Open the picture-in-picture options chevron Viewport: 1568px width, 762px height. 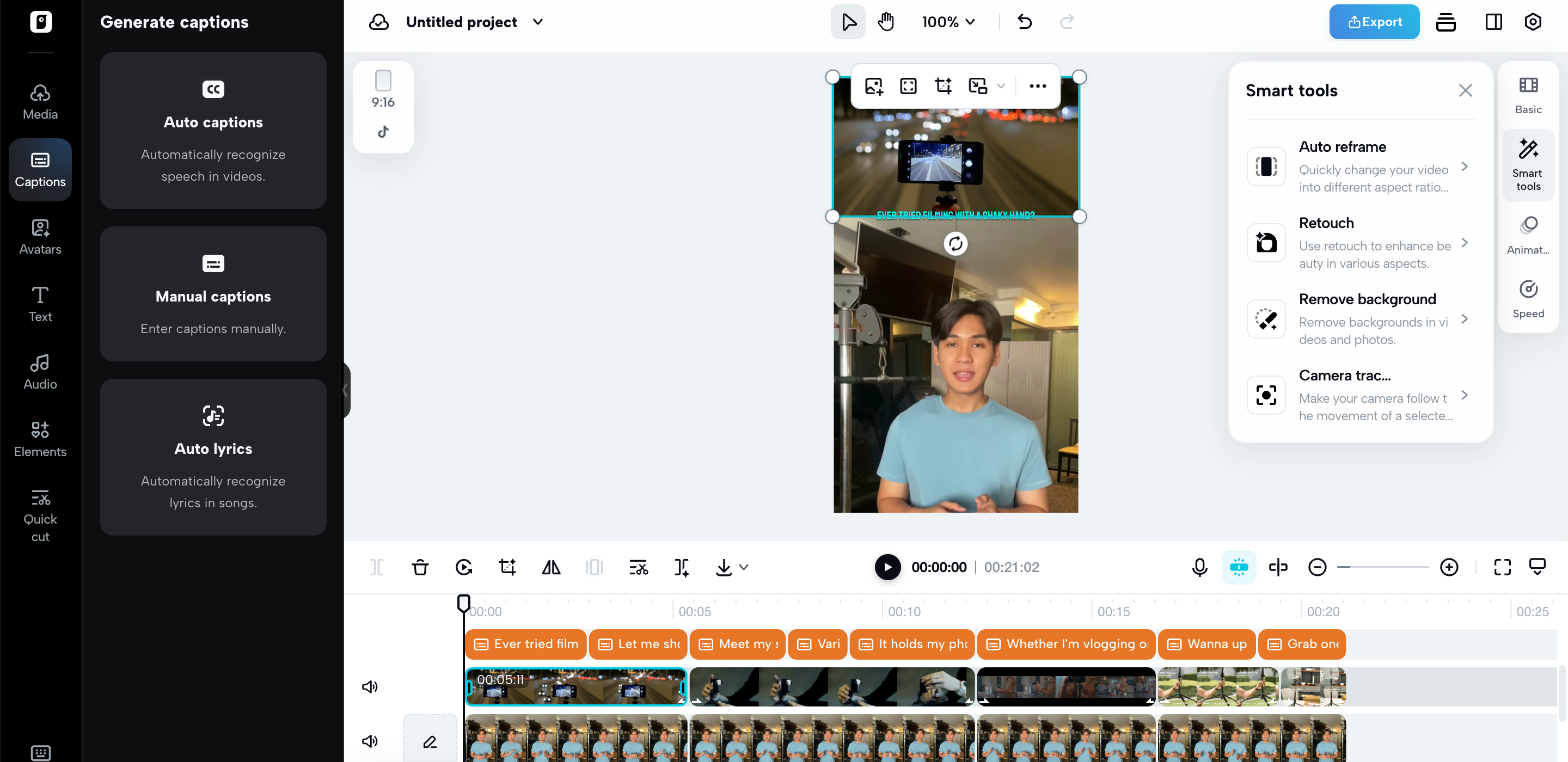[1001, 86]
